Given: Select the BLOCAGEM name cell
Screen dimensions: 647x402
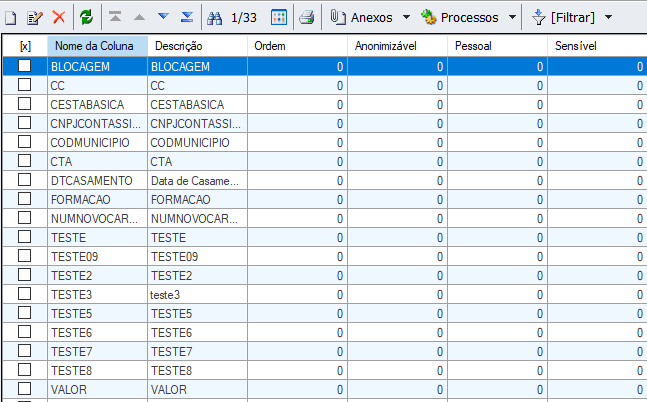Looking at the screenshot, I should point(97,66).
